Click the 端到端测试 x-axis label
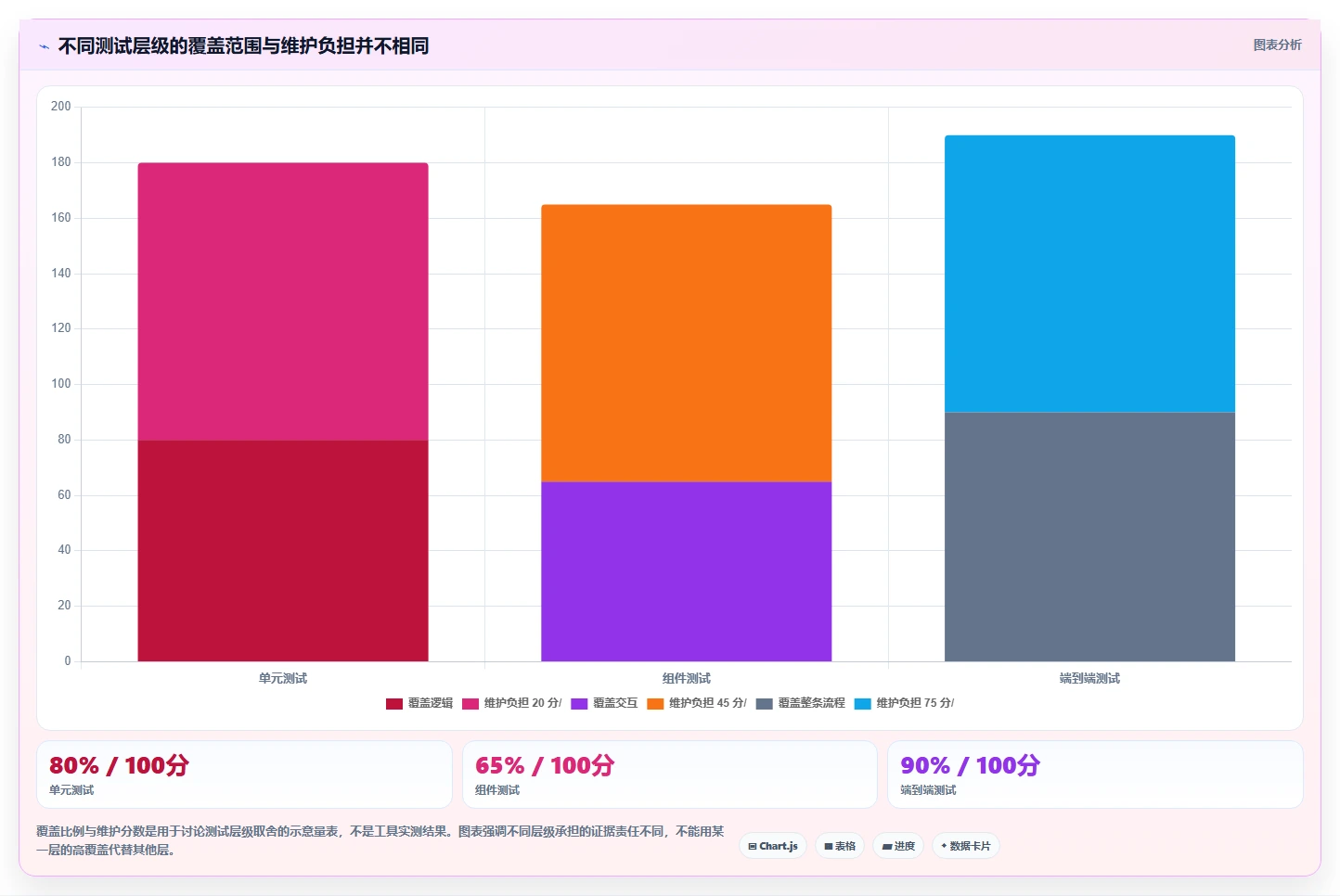1340x896 pixels. tap(1089, 679)
